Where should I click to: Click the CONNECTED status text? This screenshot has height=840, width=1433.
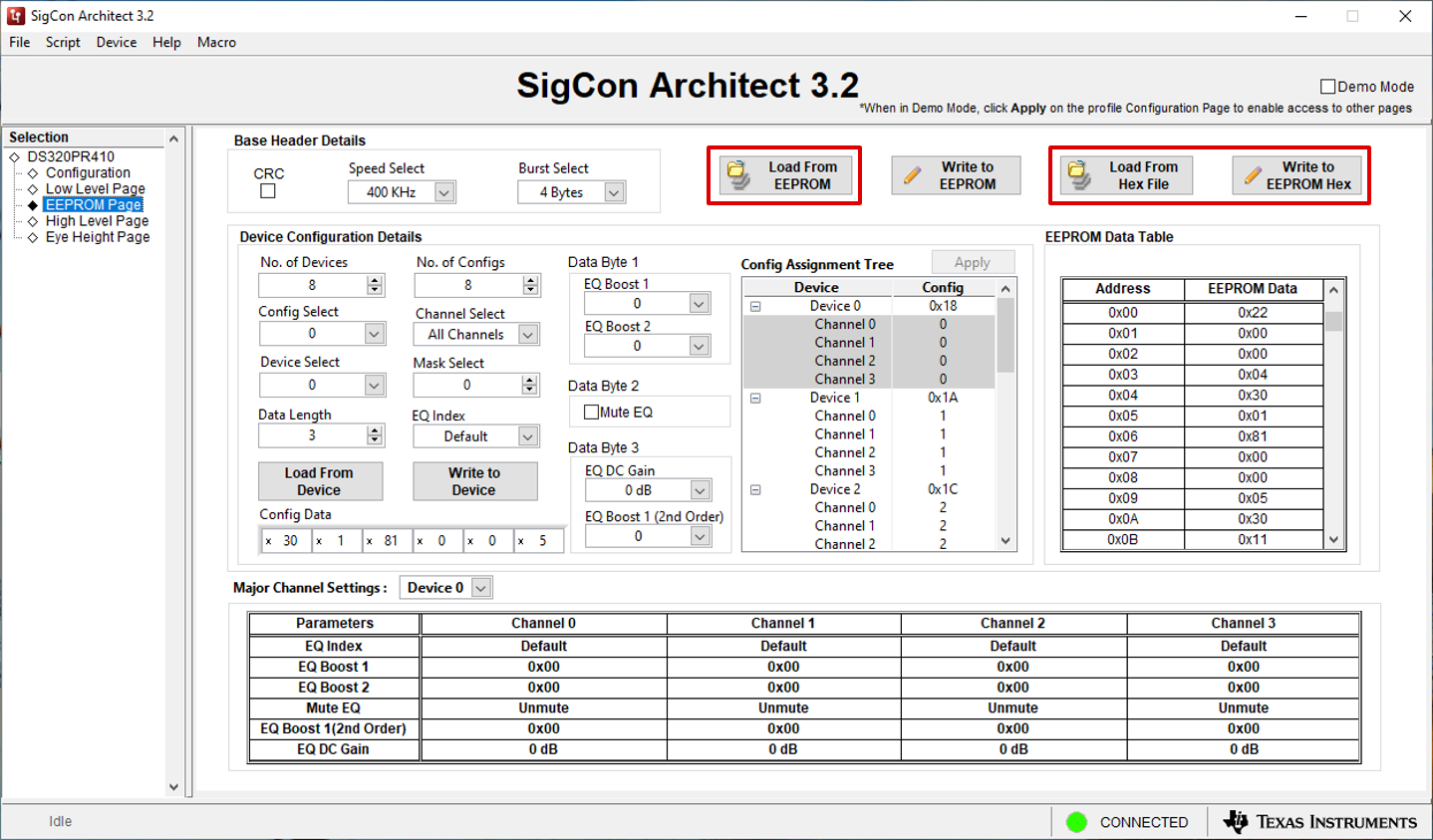click(1144, 822)
